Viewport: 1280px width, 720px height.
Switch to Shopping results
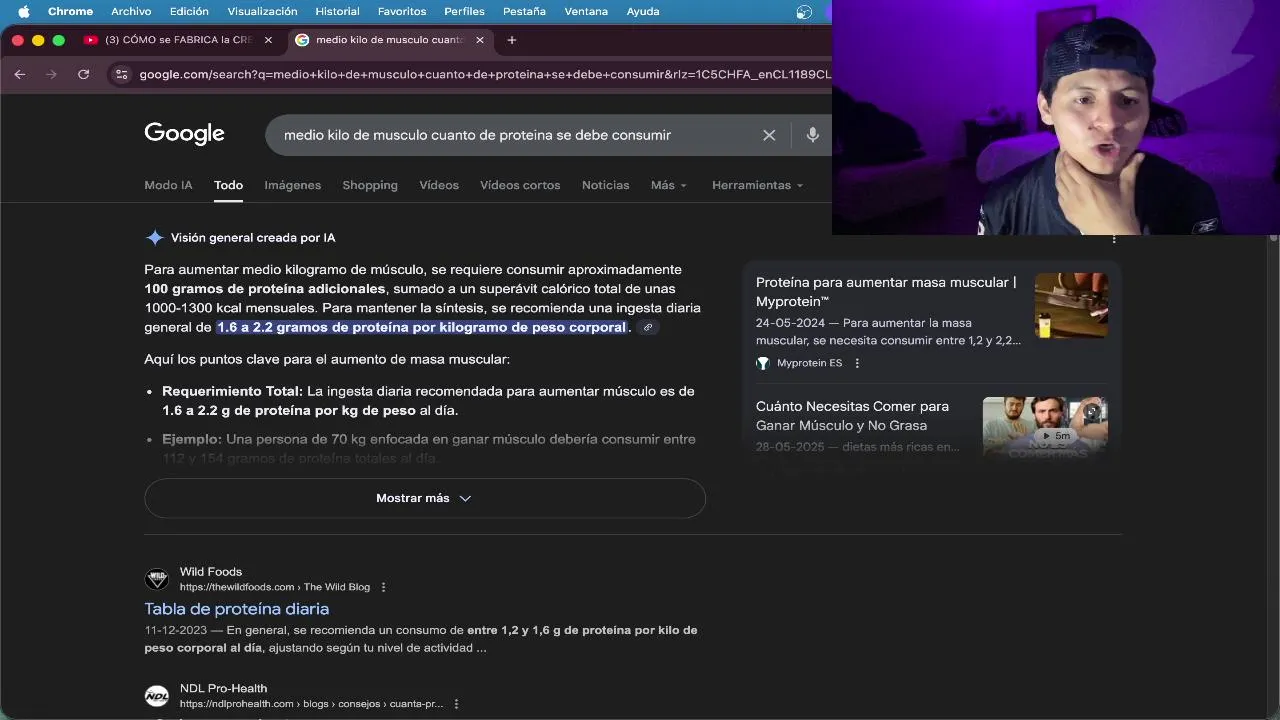(x=370, y=185)
